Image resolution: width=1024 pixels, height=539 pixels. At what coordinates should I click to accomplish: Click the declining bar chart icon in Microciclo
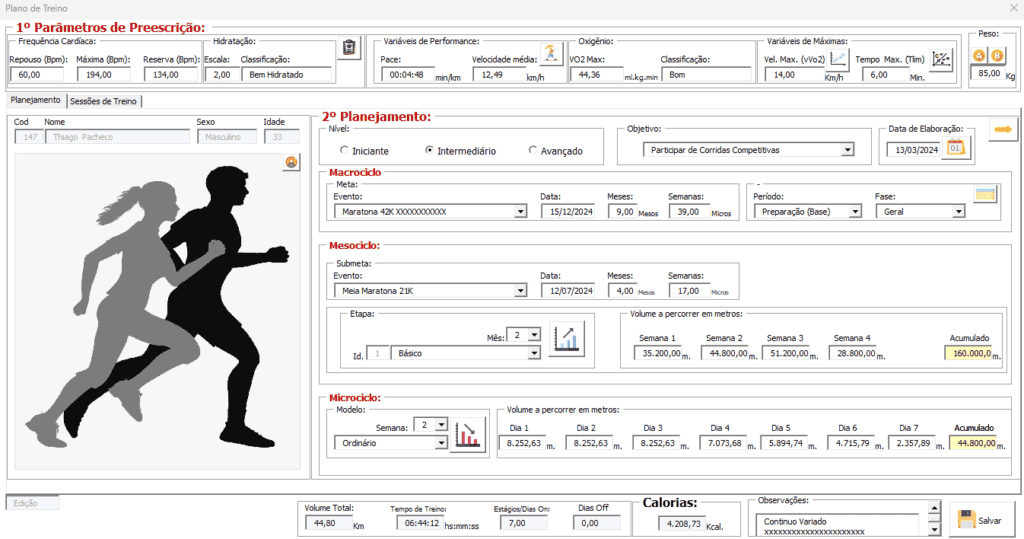[x=468, y=434]
